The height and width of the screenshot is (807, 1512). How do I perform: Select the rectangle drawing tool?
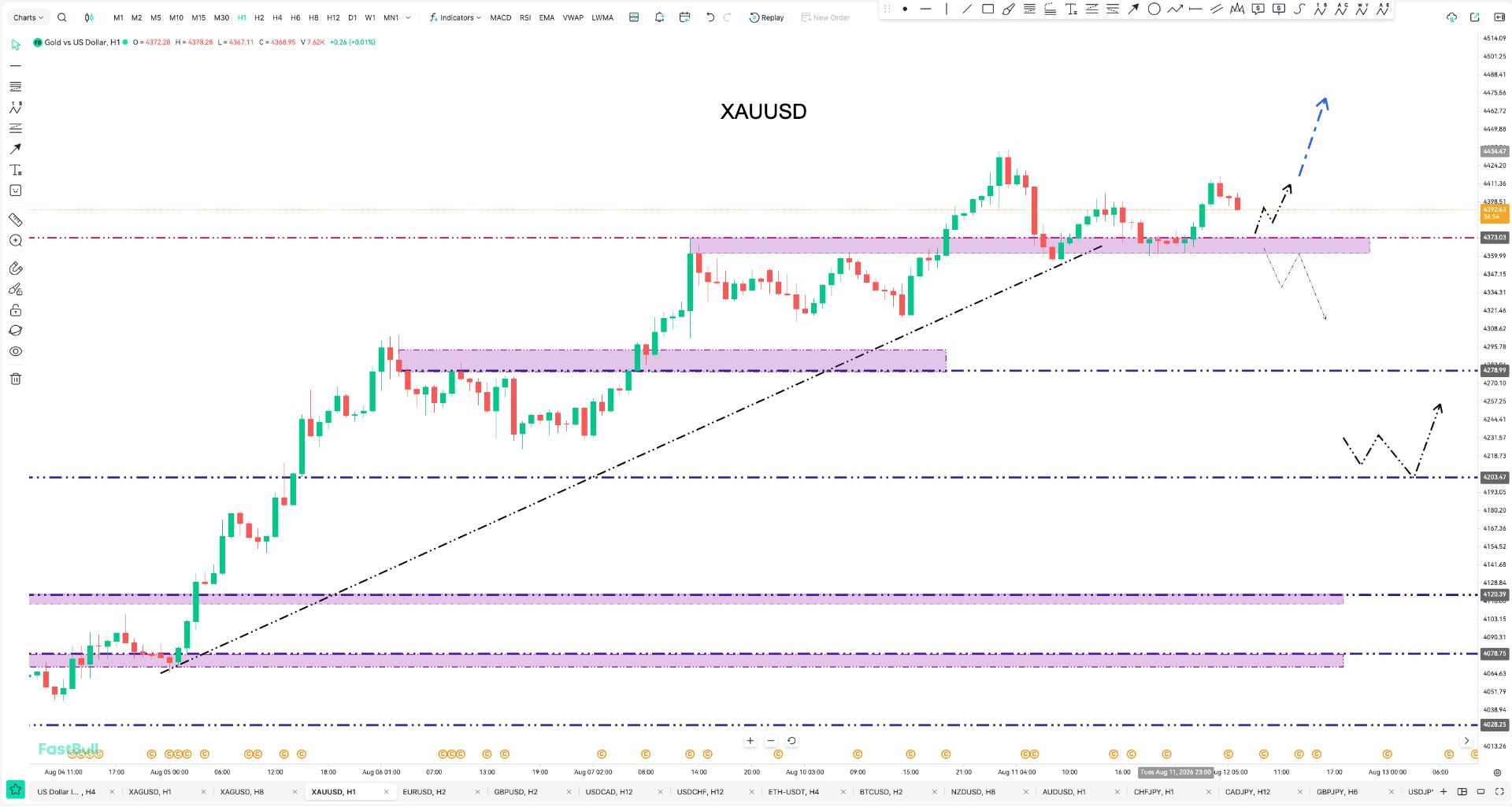[x=988, y=9]
